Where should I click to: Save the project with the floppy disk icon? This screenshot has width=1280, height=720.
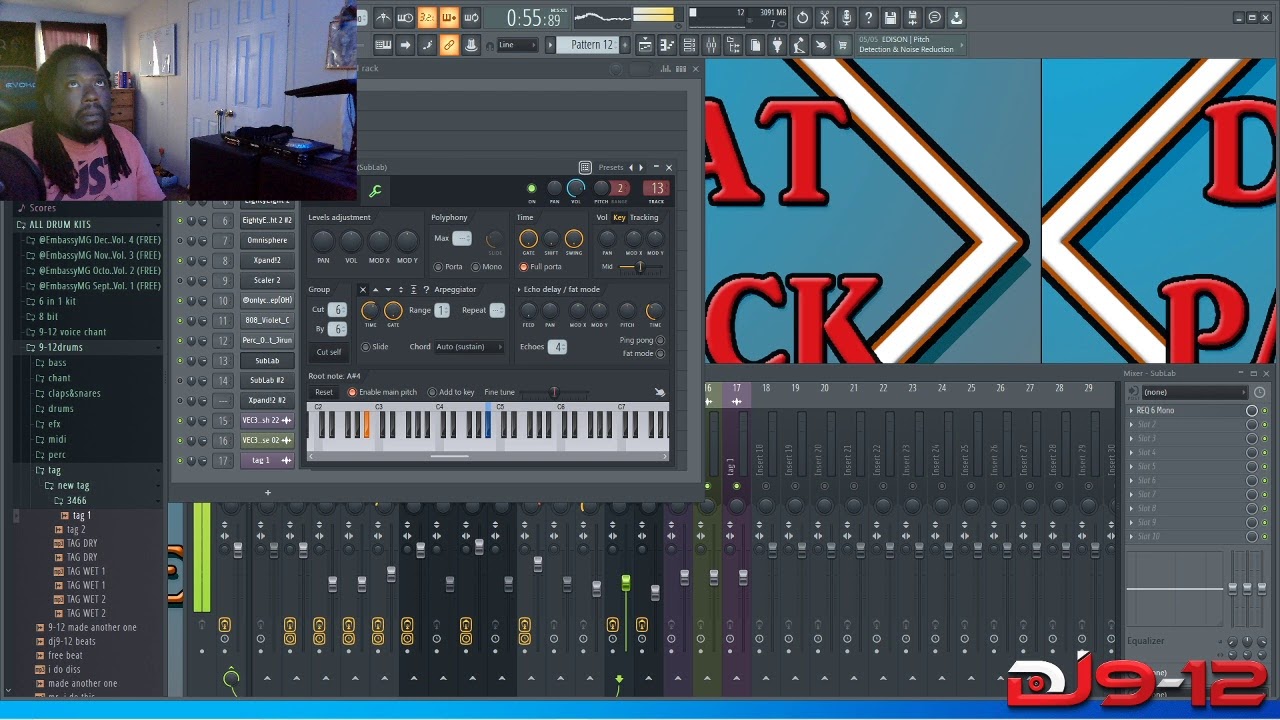pos(890,17)
